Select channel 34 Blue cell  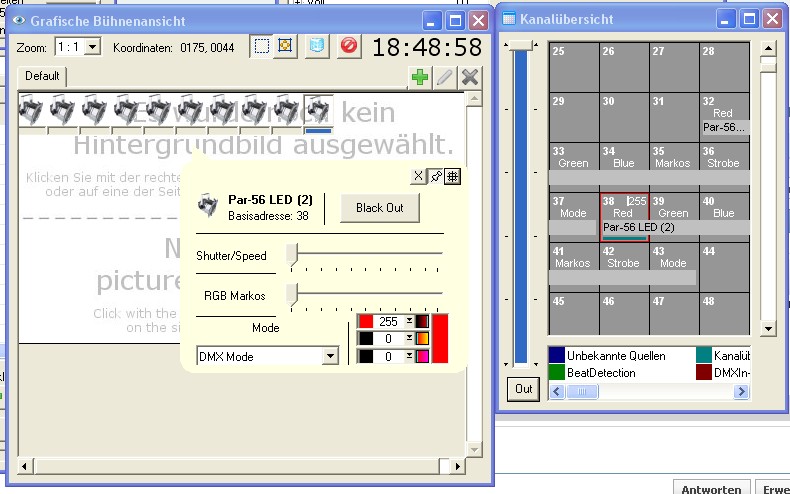[624, 167]
